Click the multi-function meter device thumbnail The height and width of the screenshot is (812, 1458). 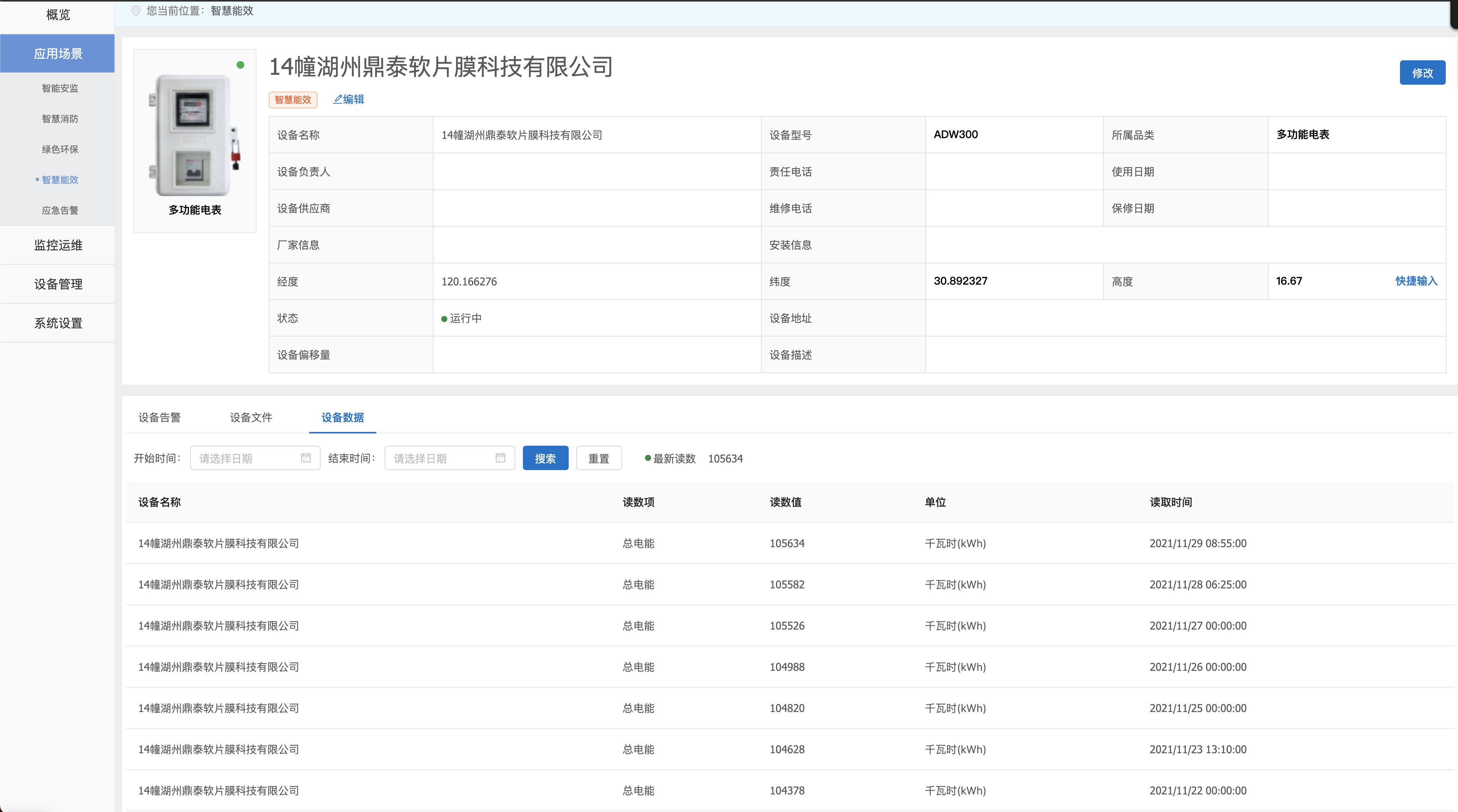194,136
